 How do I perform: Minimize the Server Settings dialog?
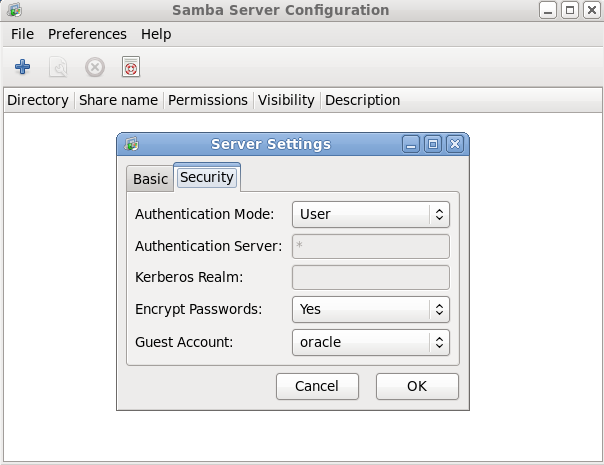pyautogui.click(x=411, y=144)
